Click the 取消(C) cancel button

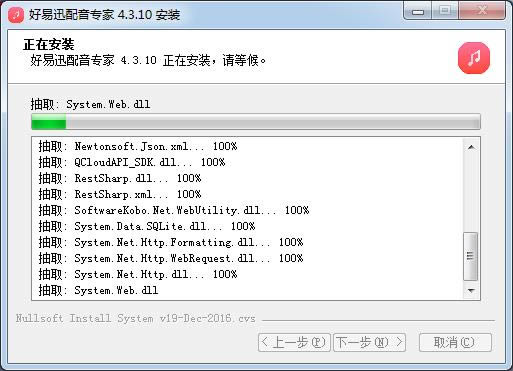[x=455, y=342]
